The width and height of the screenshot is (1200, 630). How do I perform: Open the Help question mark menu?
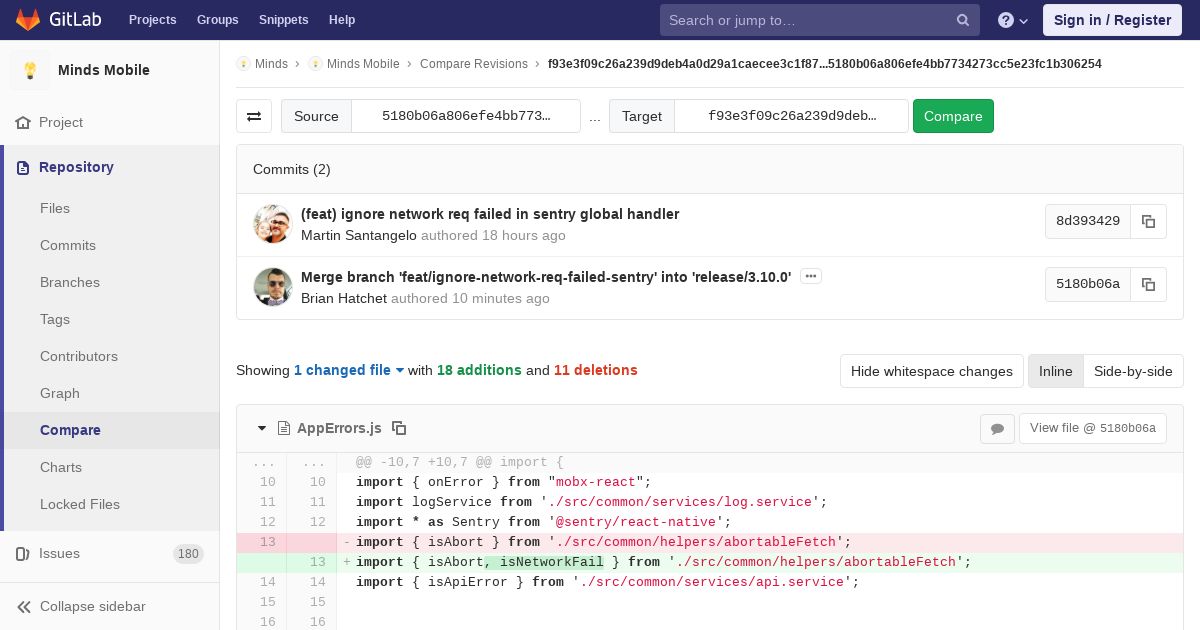pos(1013,20)
